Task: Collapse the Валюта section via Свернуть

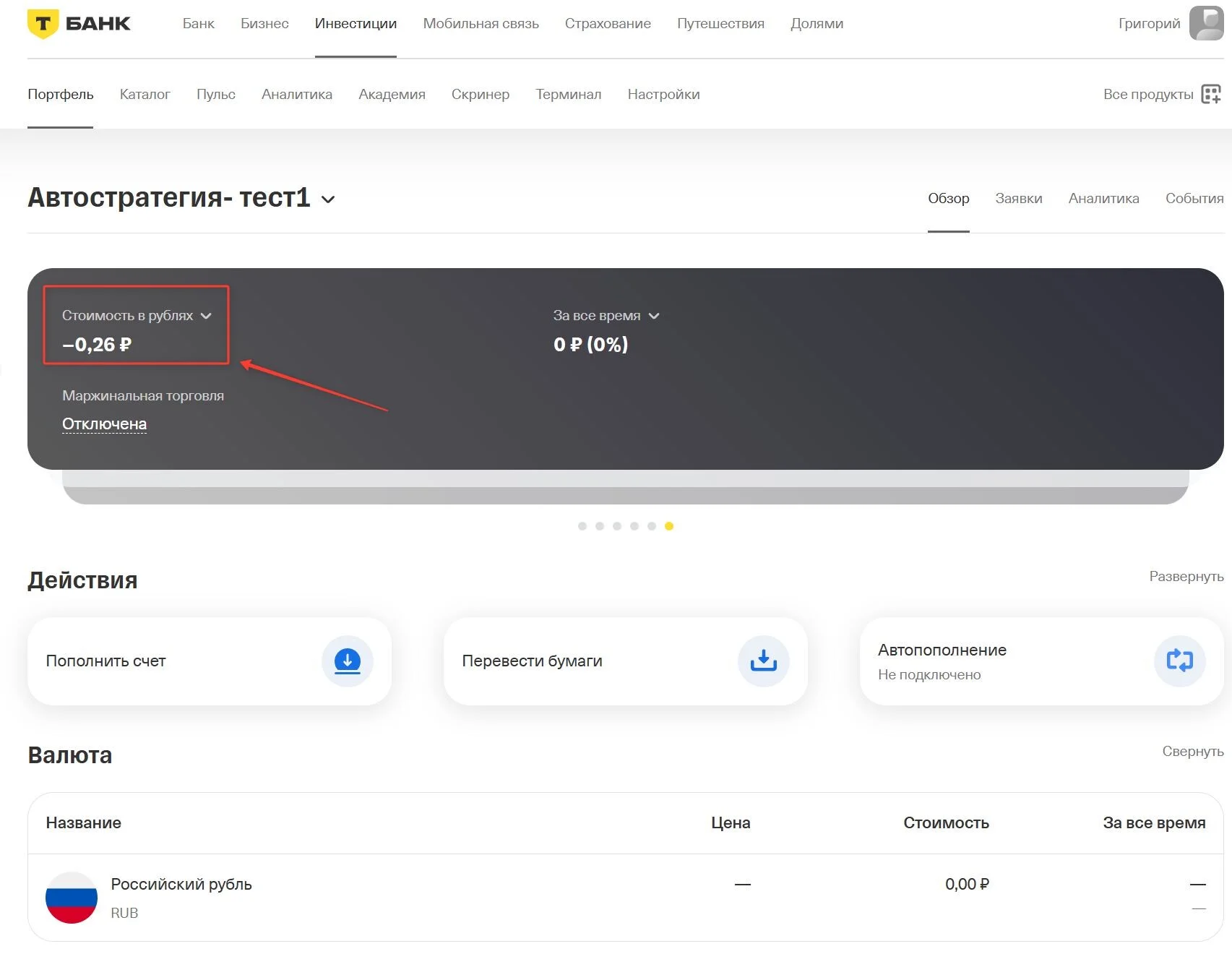Action: pos(1193,752)
